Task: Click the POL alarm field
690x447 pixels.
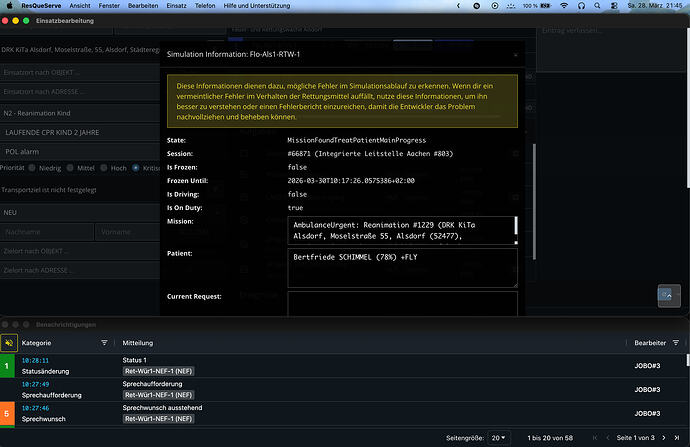Action: [x=80, y=152]
